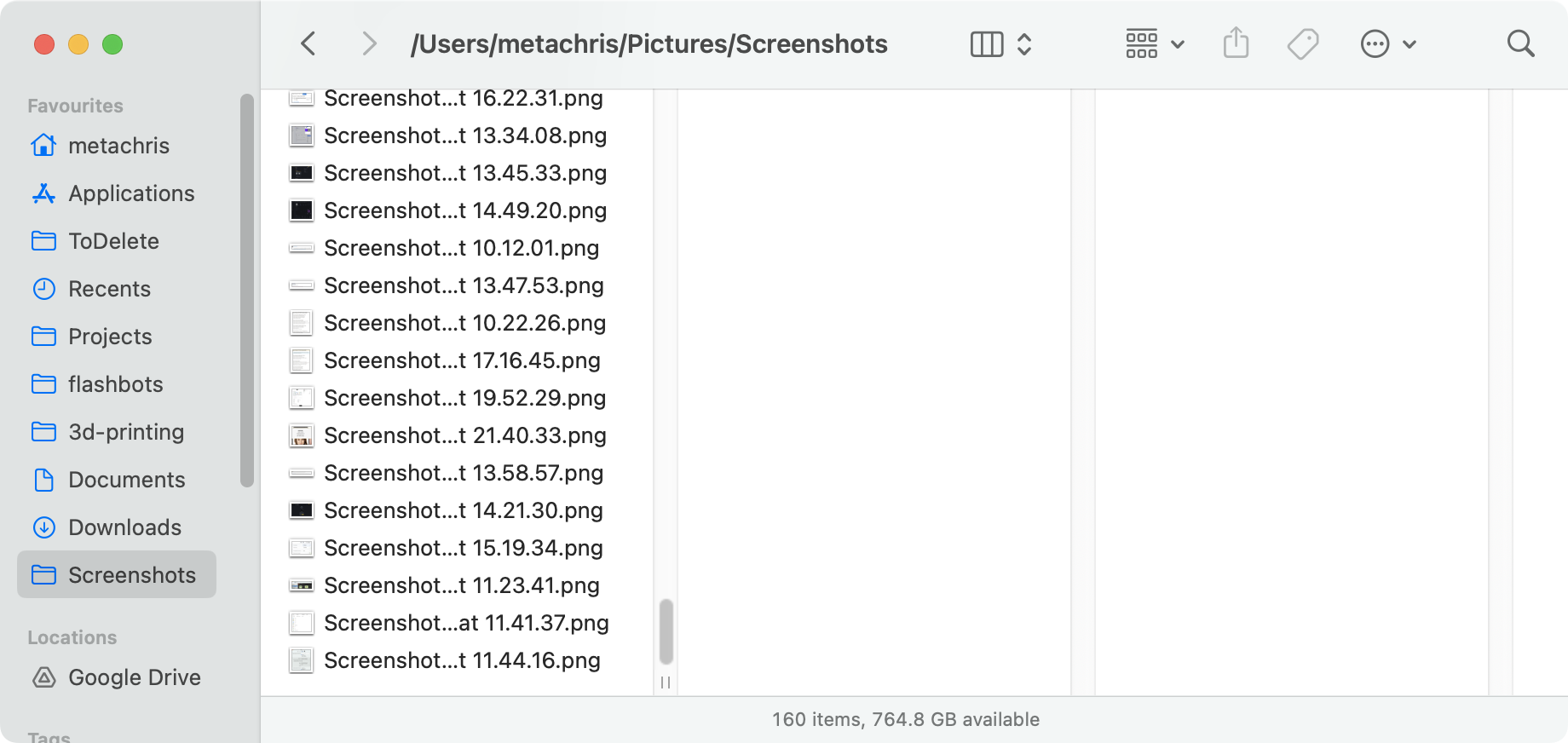Open the Share icon in the toolbar
The image size is (1568, 743).
point(1235,43)
